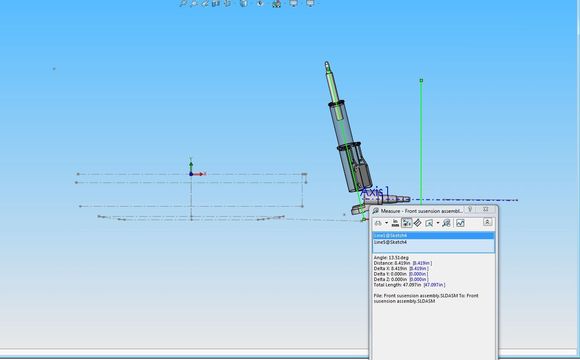The image size is (580, 360).
Task: Click the Angle 13.51 deg result
Action: (x=391, y=258)
